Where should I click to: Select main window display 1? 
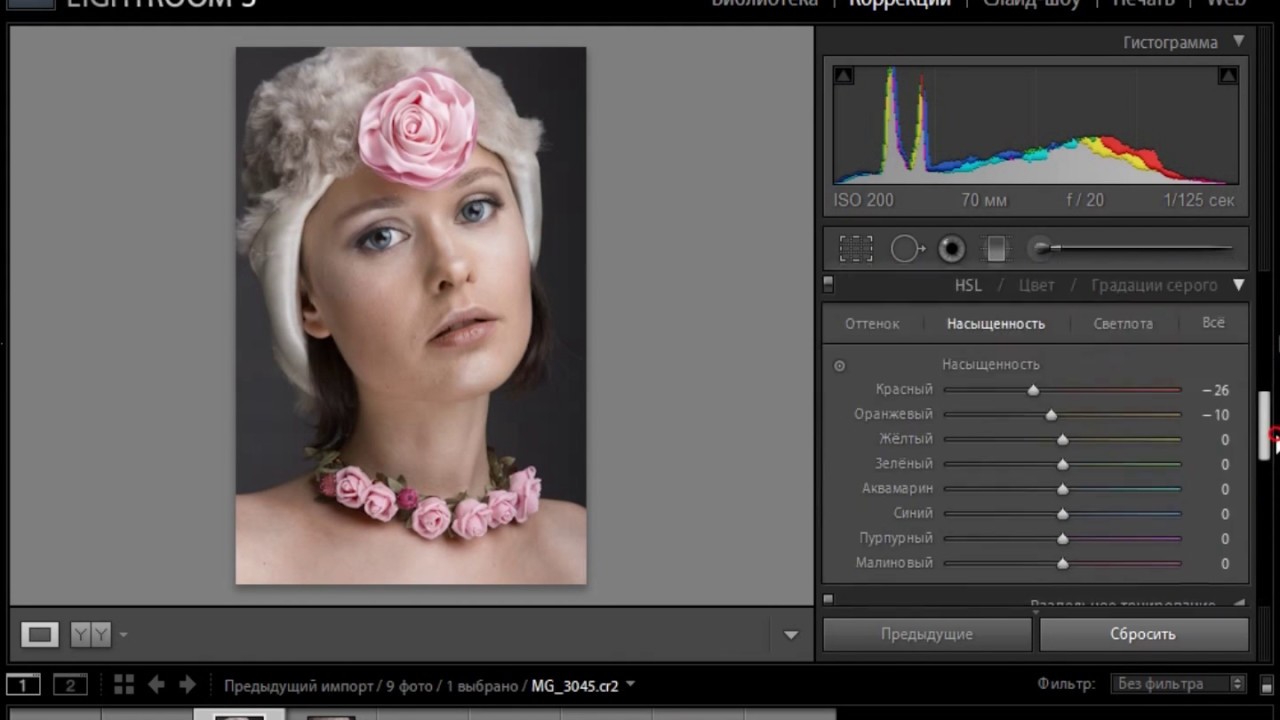tap(23, 685)
